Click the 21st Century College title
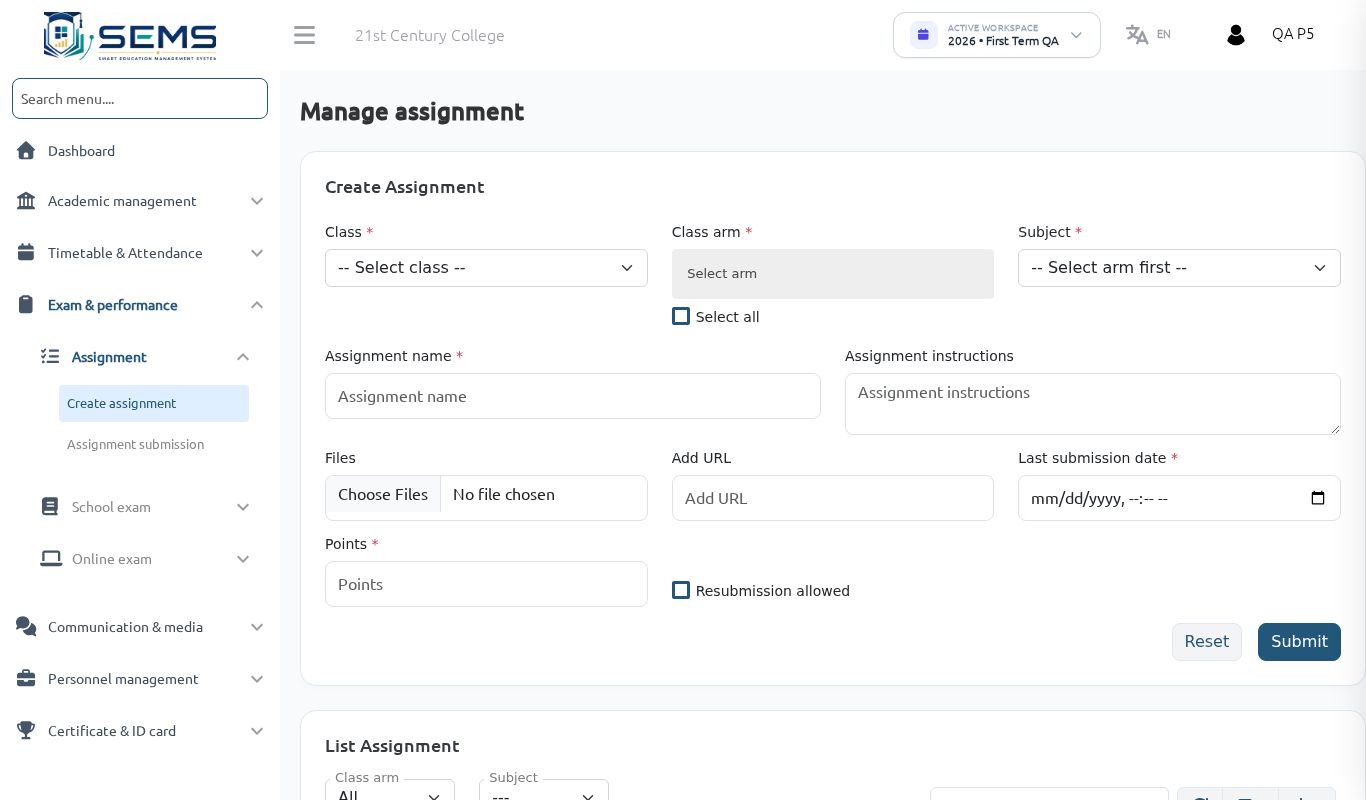 point(430,35)
